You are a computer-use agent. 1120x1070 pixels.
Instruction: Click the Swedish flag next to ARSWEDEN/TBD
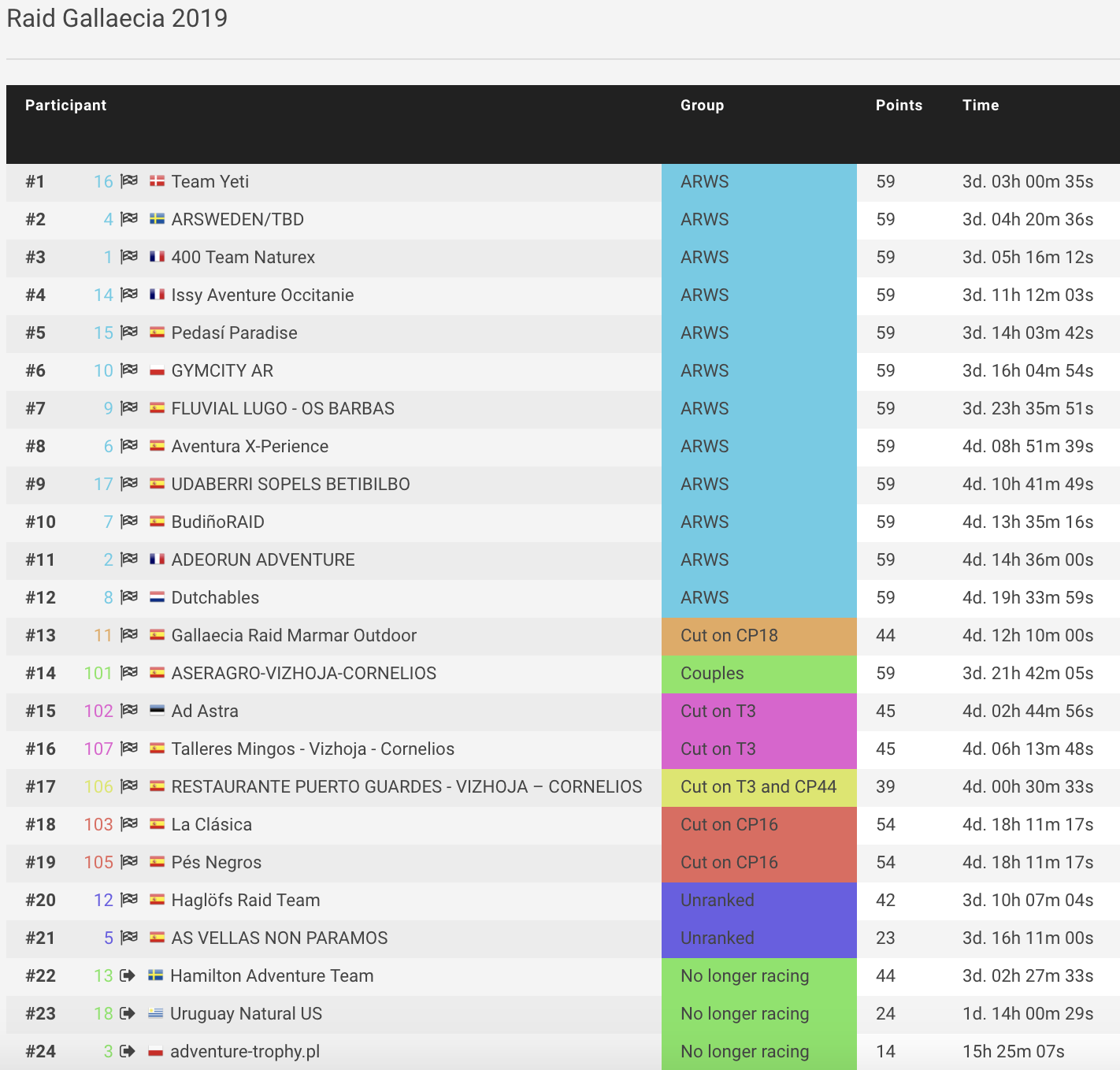(157, 219)
